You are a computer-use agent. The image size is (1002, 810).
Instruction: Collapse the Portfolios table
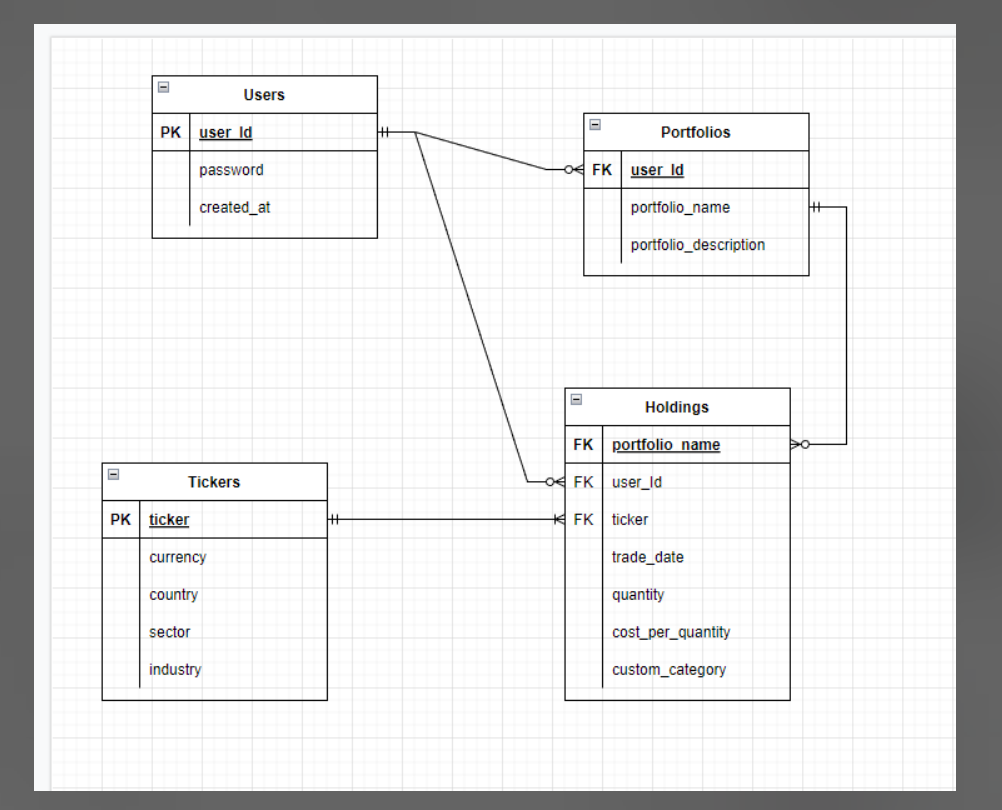click(595, 125)
